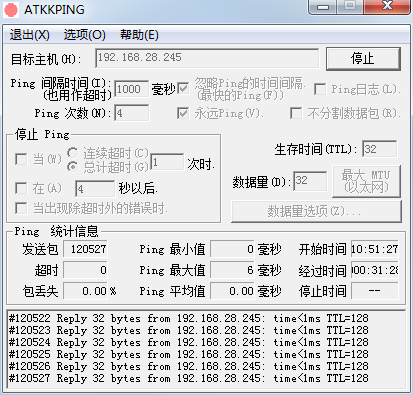Click the timeout count field before 次时
413x395 pixels.
pos(167,162)
